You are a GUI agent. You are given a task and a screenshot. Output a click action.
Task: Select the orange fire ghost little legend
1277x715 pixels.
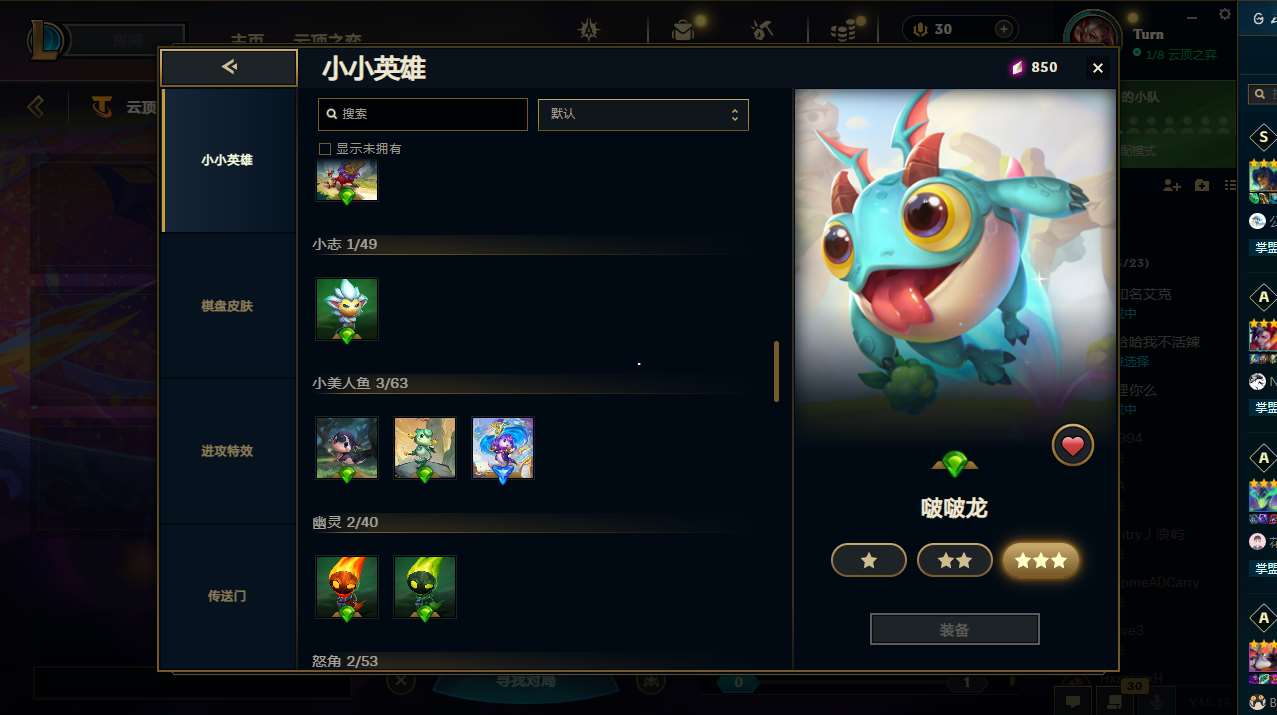click(347, 587)
